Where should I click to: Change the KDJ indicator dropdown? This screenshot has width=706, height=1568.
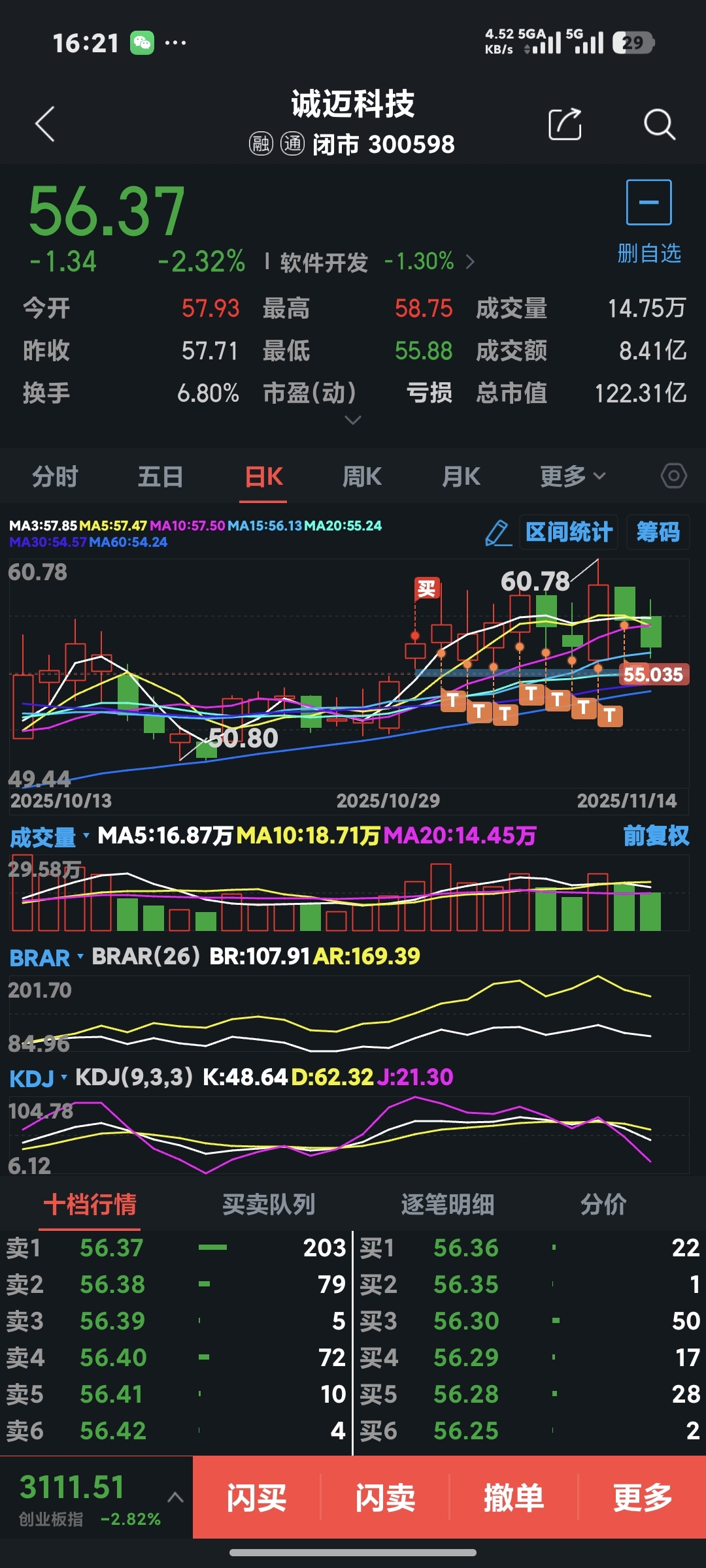38,1078
